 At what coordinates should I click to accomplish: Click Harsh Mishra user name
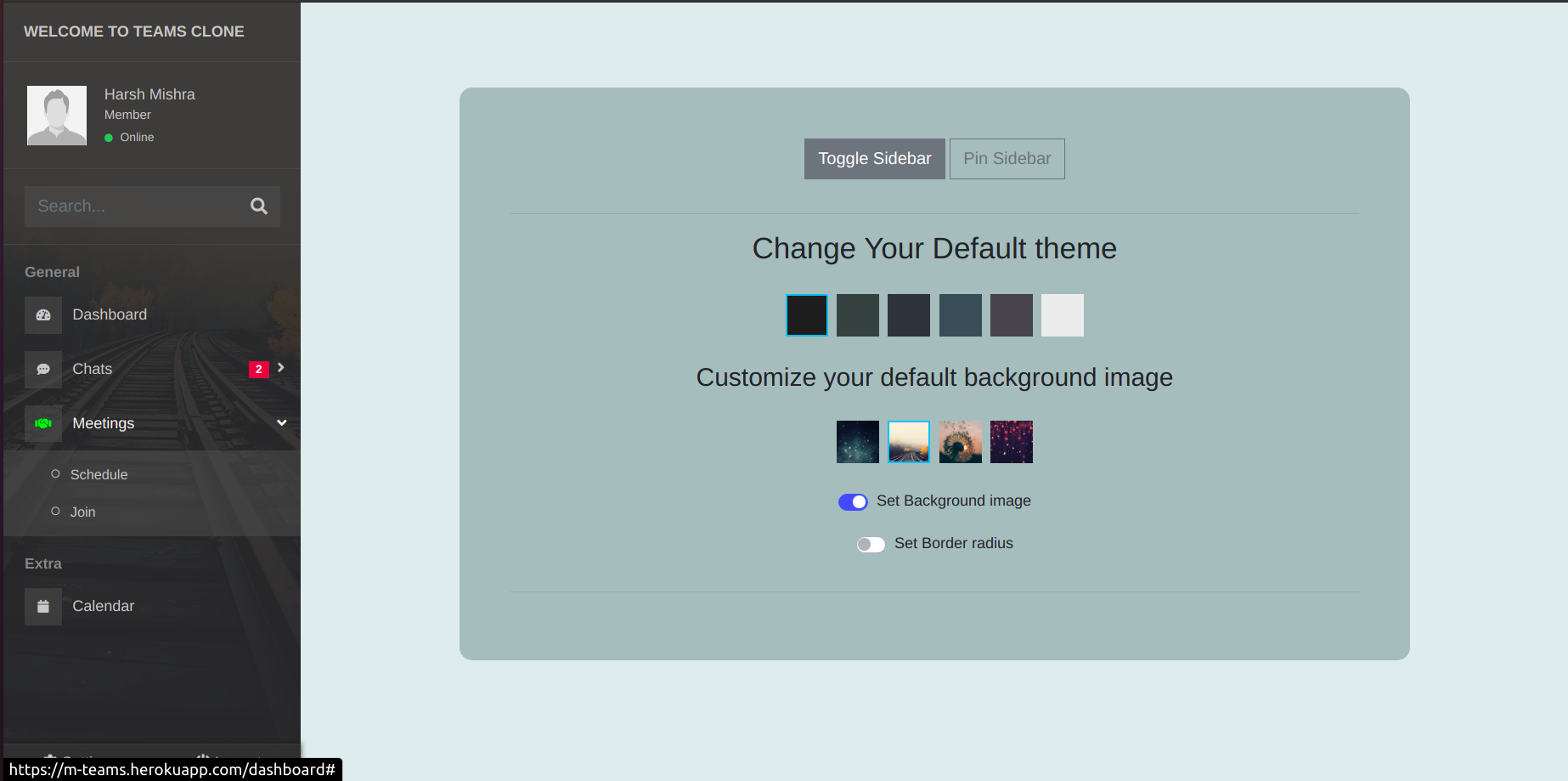149,94
